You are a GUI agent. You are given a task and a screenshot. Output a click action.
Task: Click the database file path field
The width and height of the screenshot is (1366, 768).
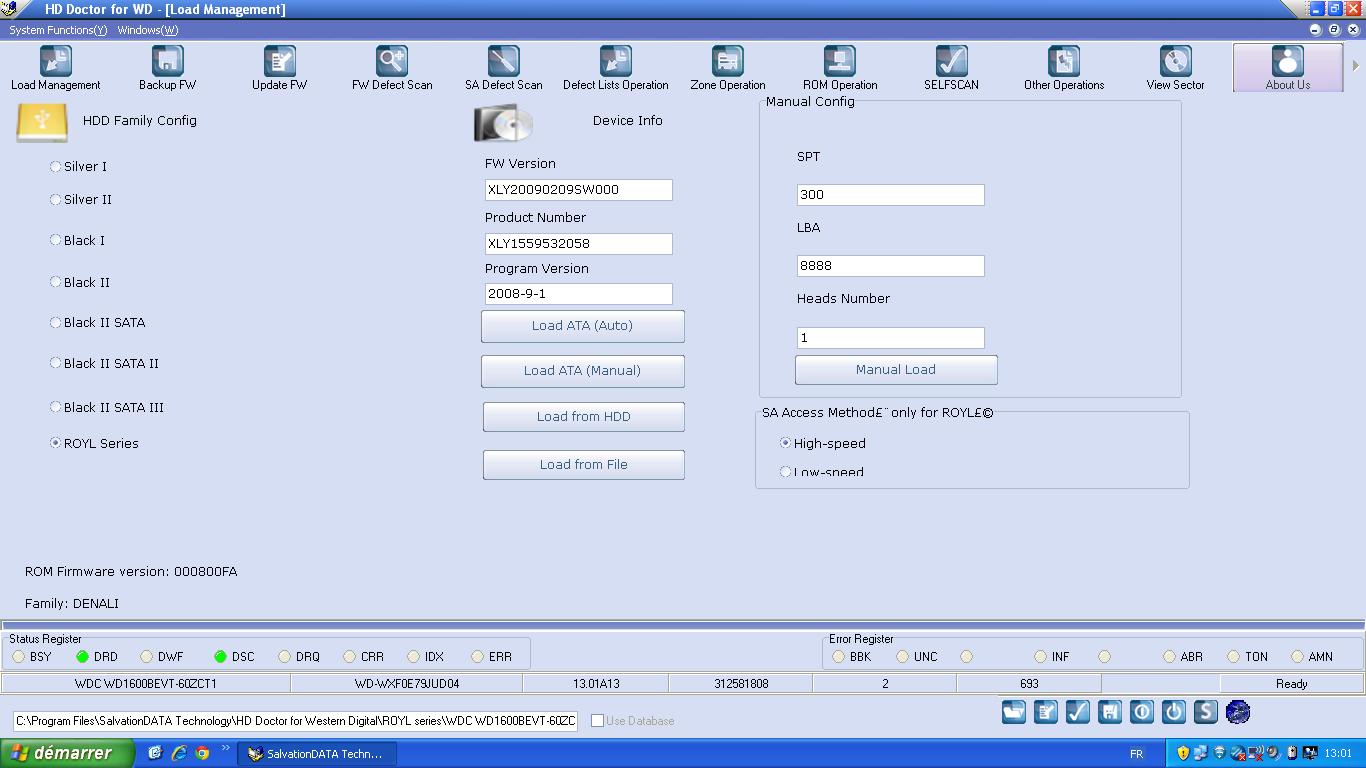296,721
